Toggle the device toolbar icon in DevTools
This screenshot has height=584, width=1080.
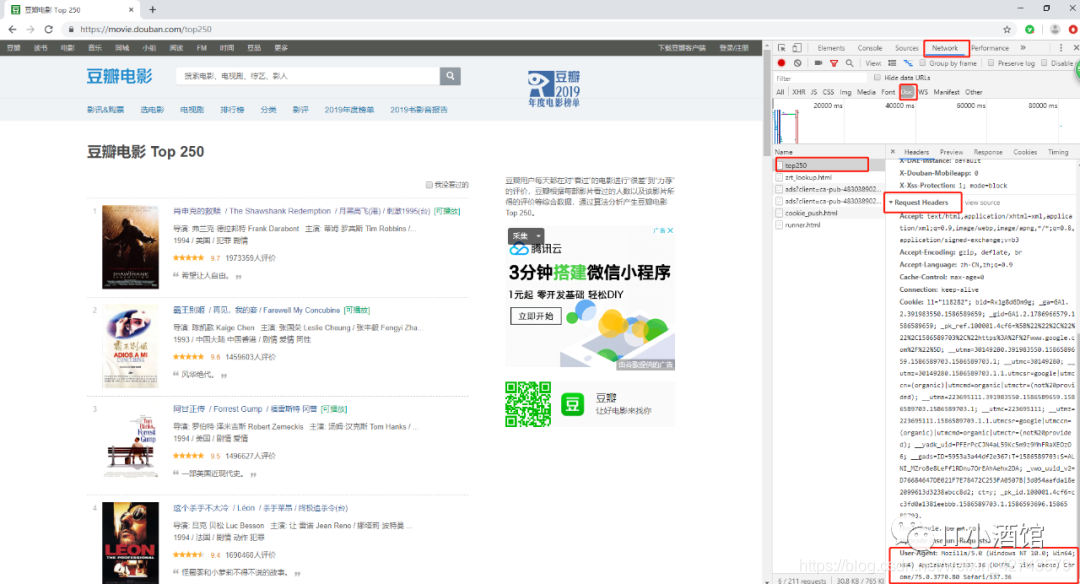[797, 48]
